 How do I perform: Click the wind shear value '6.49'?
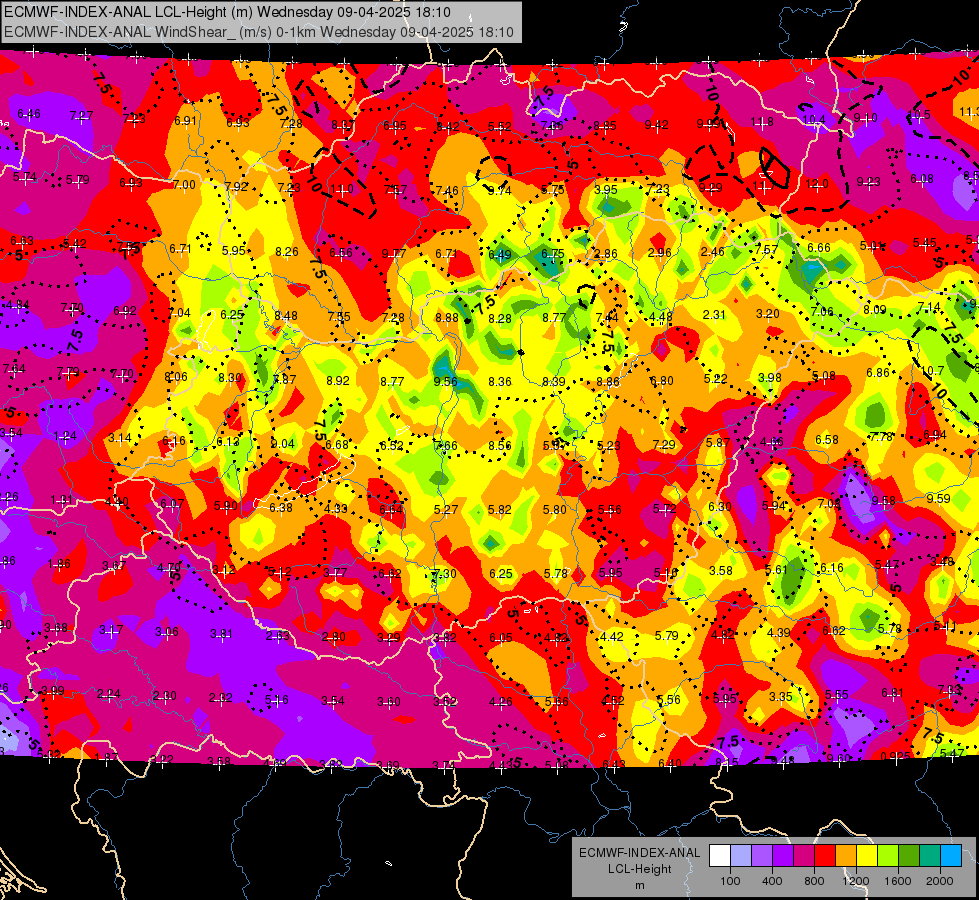499,254
